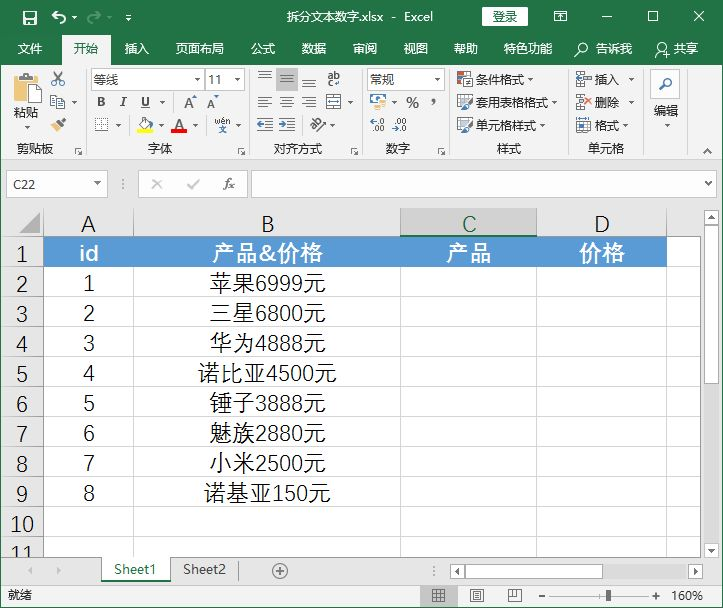Click the Tell Me (告诉我) search
723x608 pixels.
[x=603, y=48]
